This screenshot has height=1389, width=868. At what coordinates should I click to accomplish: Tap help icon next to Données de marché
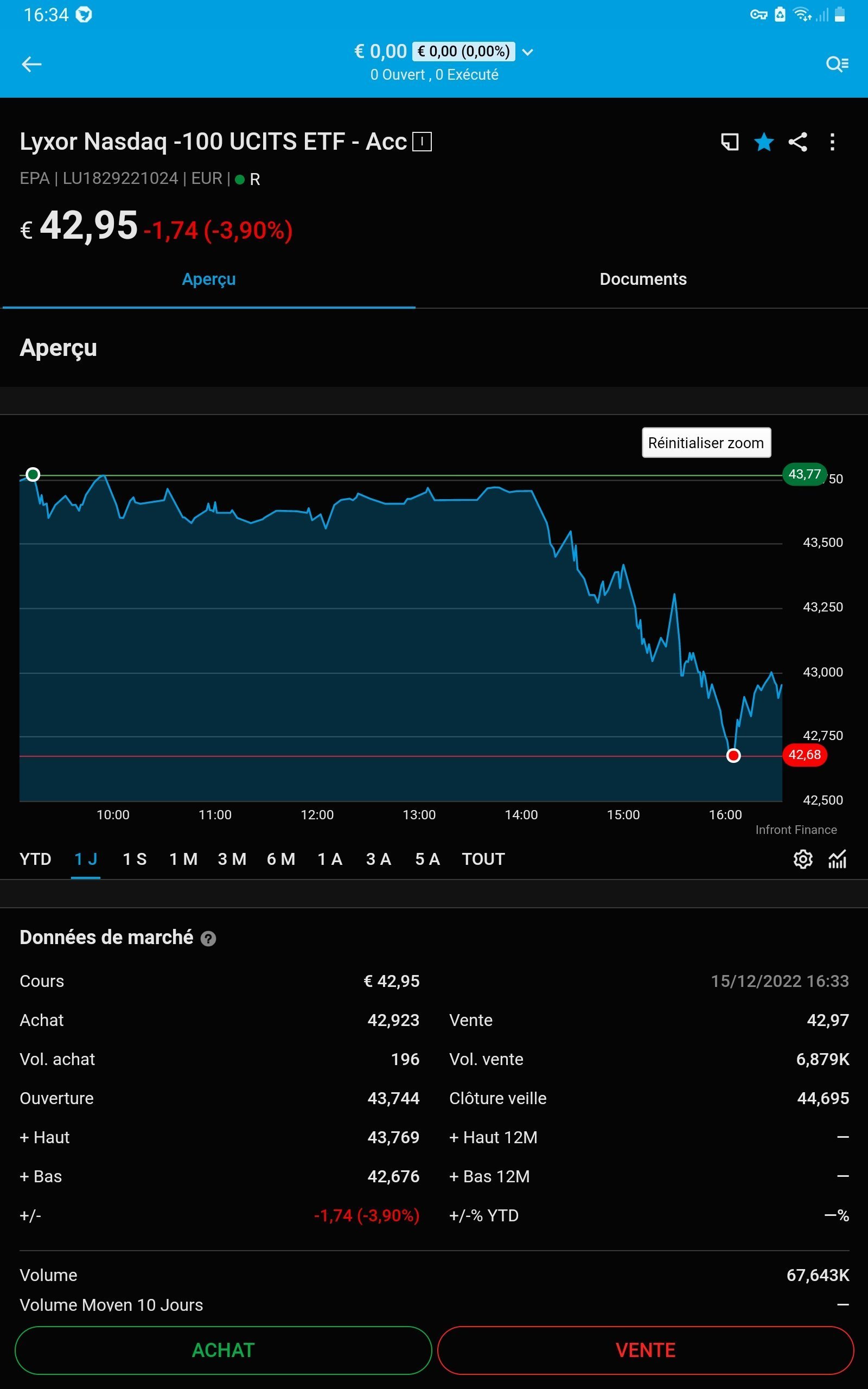tap(208, 939)
